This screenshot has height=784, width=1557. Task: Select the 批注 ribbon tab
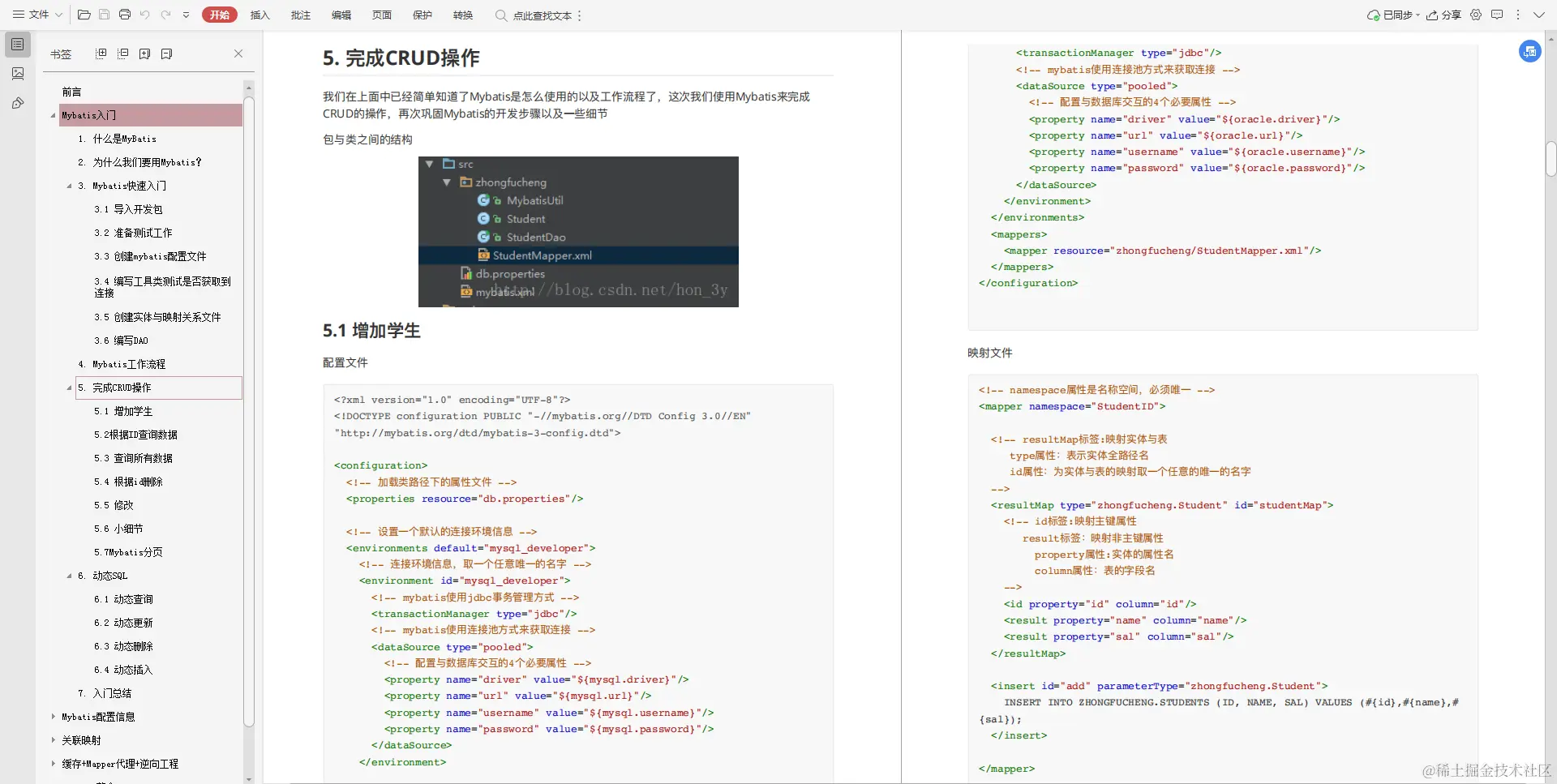301,15
